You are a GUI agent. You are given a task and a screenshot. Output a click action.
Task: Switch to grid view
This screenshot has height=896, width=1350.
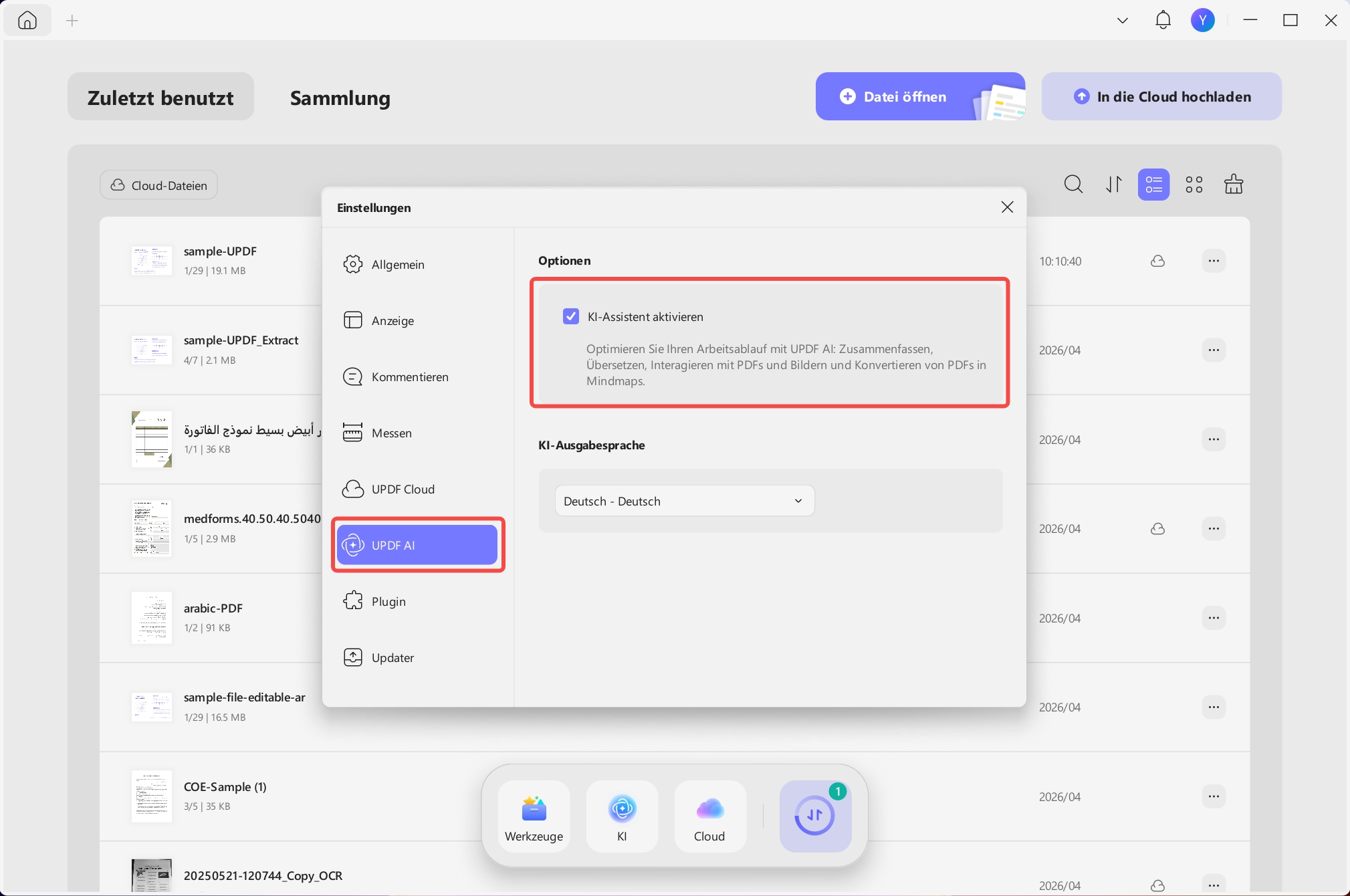[x=1194, y=185]
